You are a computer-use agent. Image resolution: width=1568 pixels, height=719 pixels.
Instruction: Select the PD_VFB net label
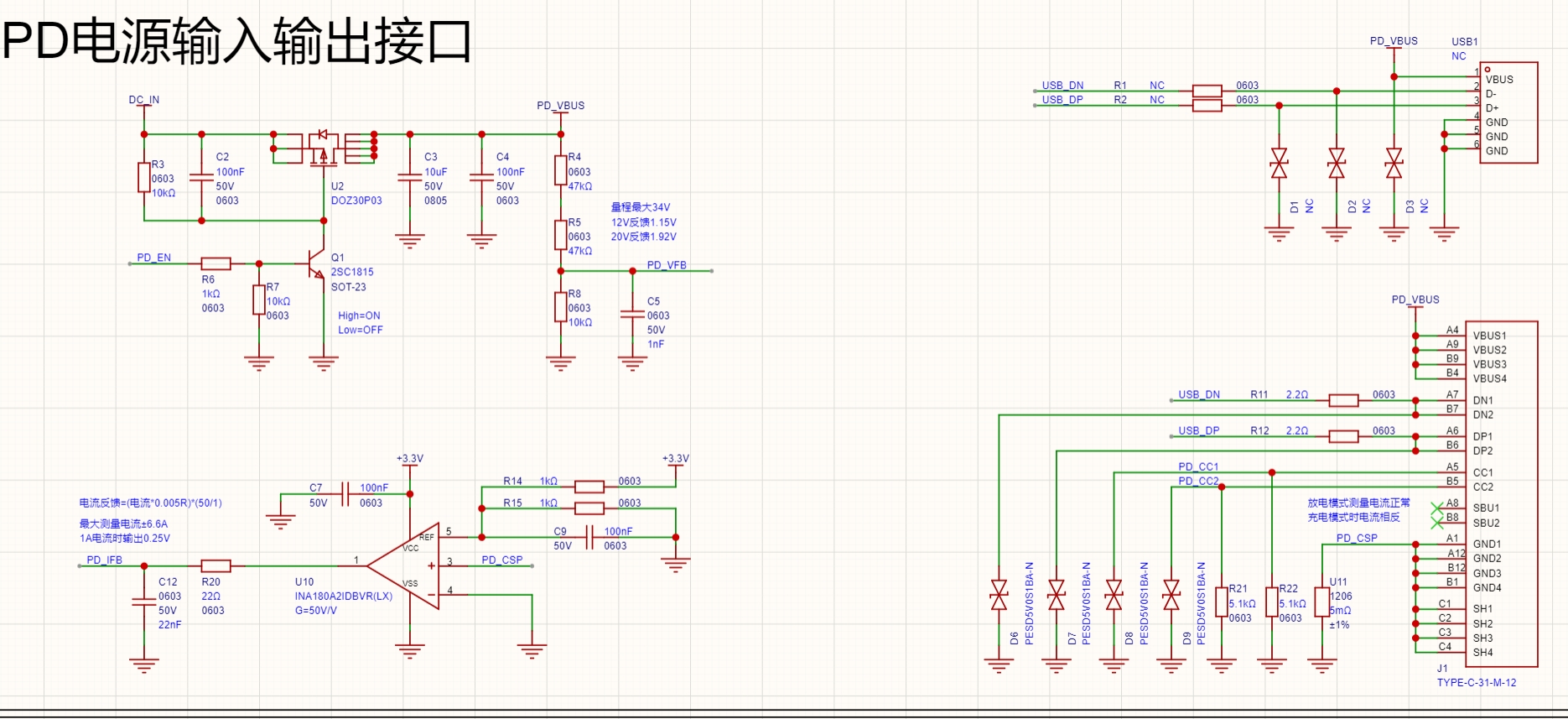667,265
